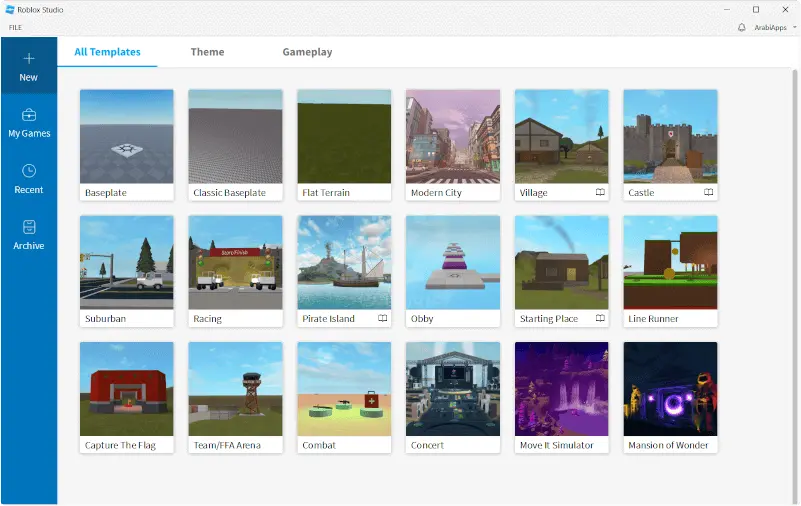
Task: Select the Baseplate template thumbnail
Action: tap(126, 137)
